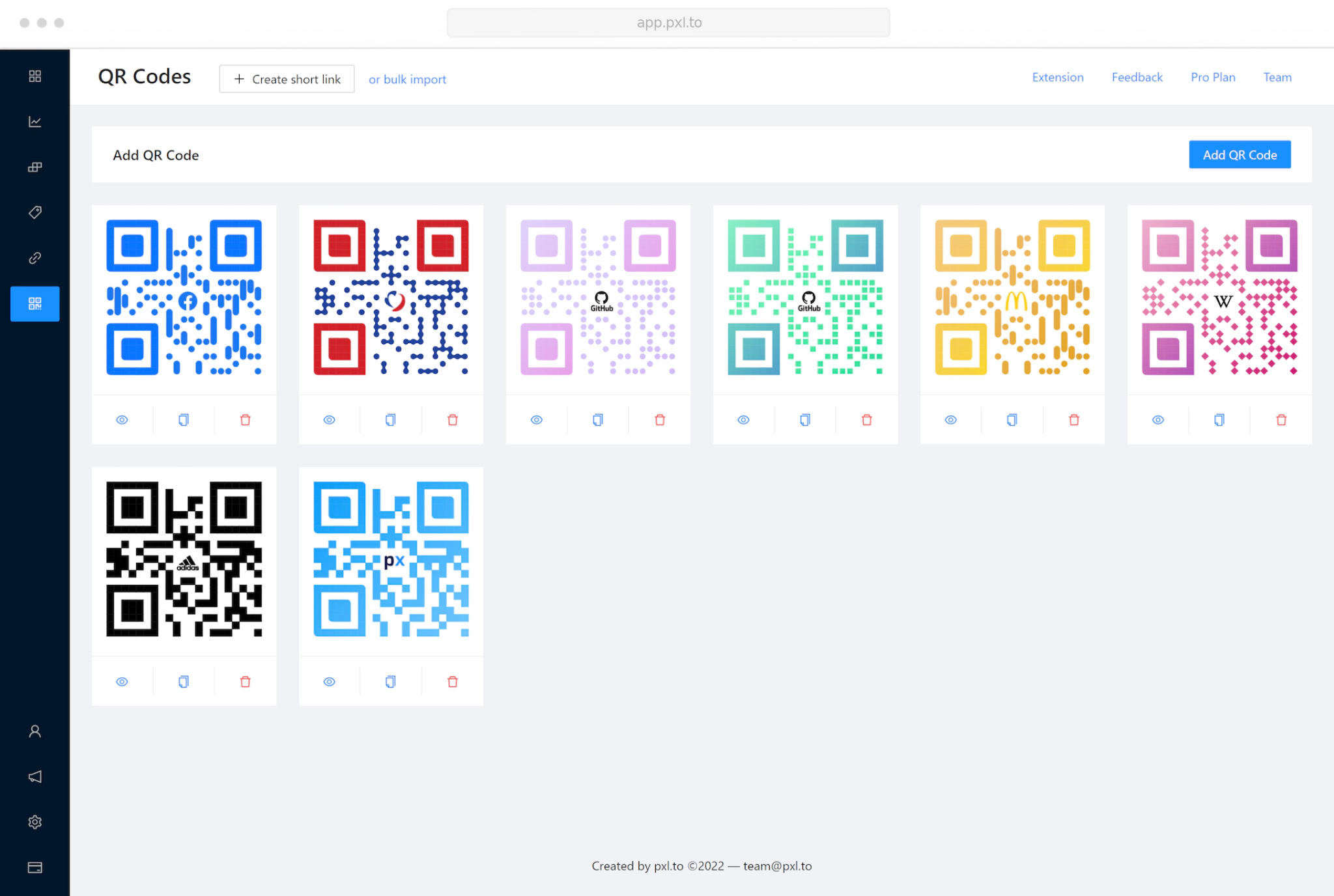Open the settings gear icon in sidebar

[35, 822]
